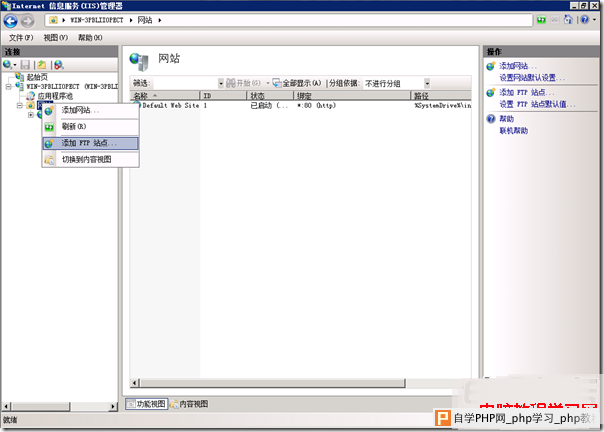
Task: Click the green refresh icon beside address bar
Action: pos(541,20)
